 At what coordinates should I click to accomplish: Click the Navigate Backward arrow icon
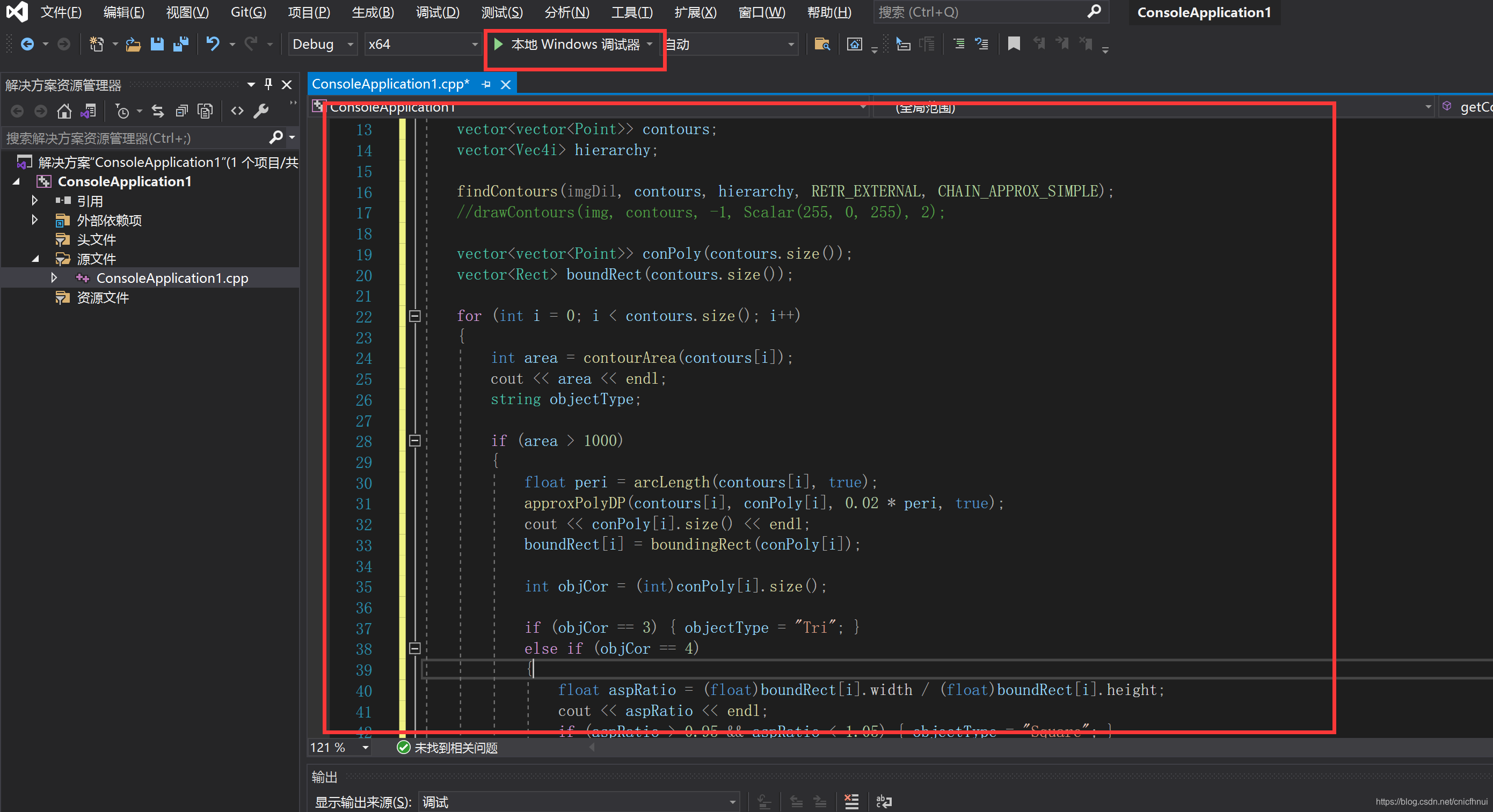[x=27, y=44]
